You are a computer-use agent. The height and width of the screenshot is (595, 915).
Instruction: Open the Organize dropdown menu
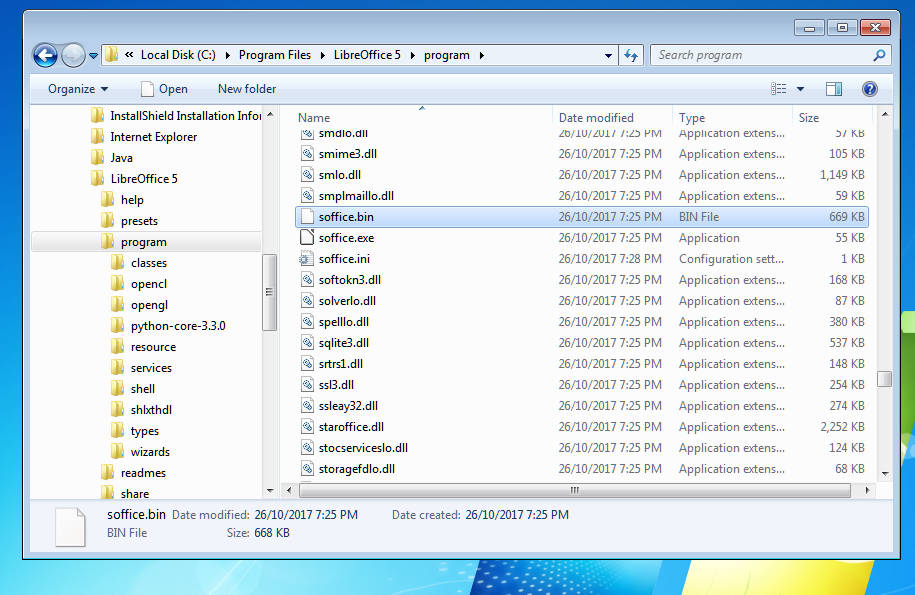pos(78,89)
